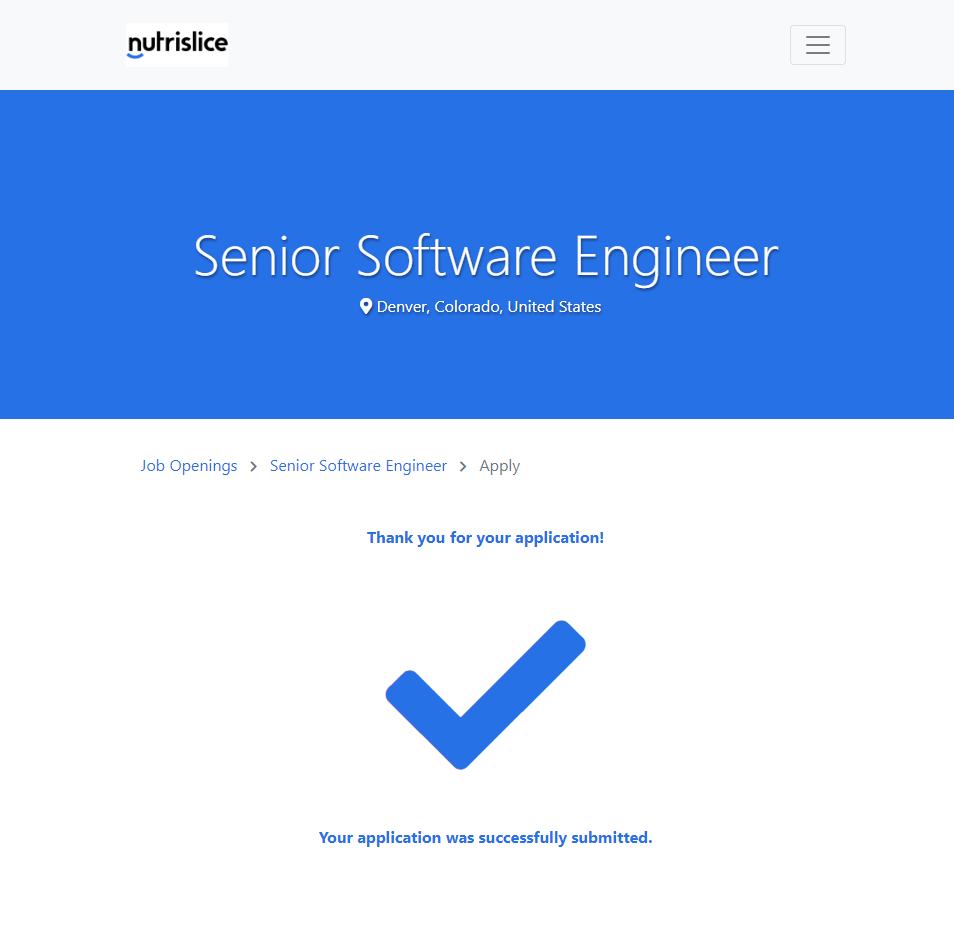The height and width of the screenshot is (947, 954).
Task: Click the chevron before Apply breadcrumb
Action: [463, 466]
